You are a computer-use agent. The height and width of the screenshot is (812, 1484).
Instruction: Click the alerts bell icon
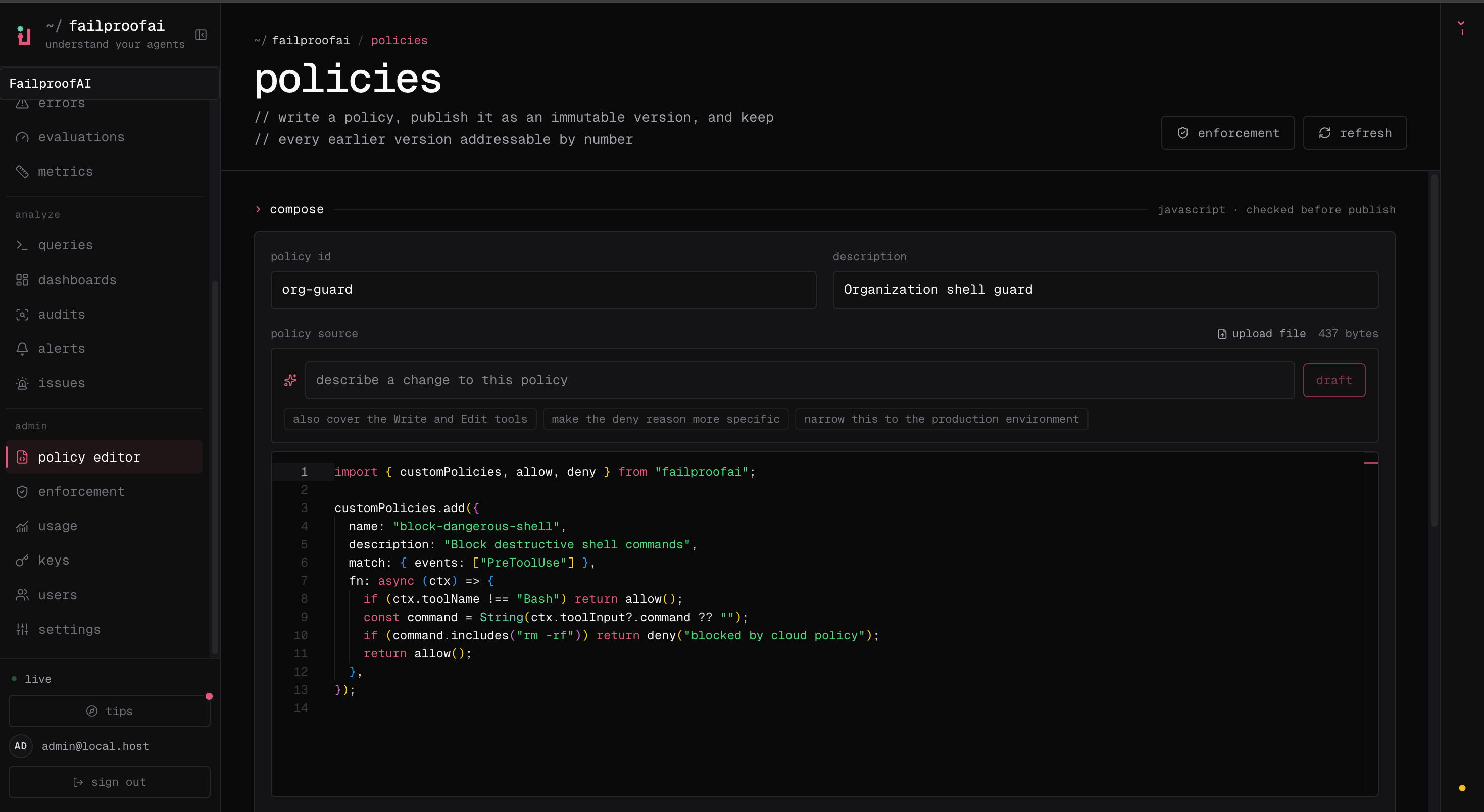point(22,349)
